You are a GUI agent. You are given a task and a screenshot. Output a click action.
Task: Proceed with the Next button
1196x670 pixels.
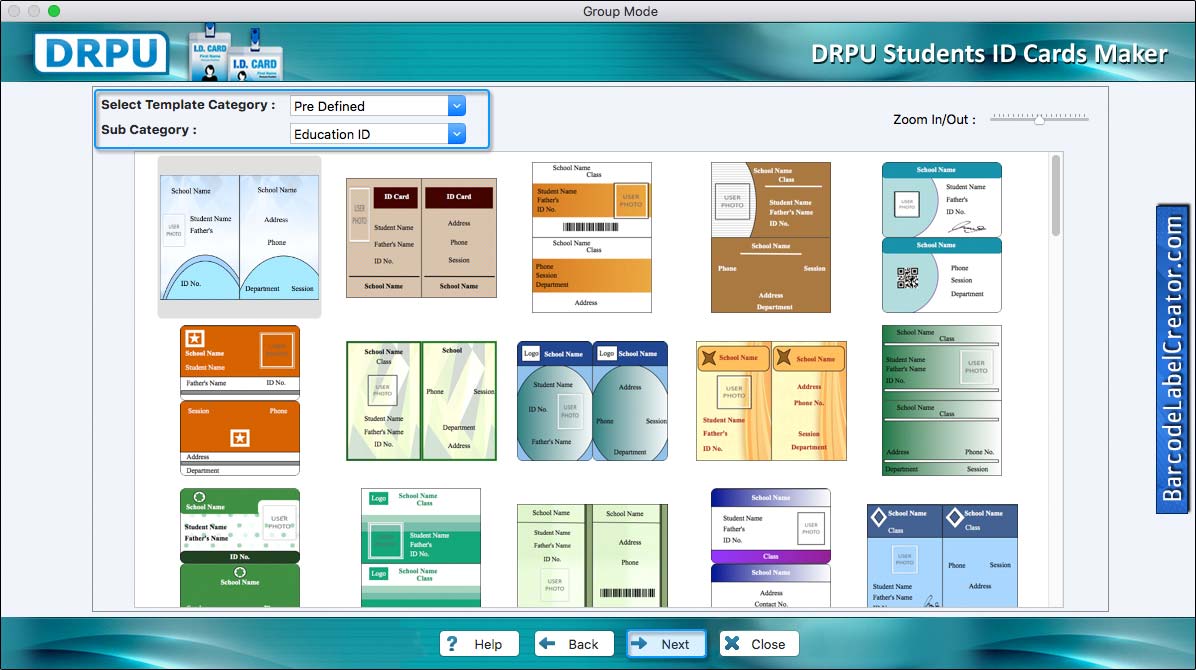pos(666,644)
